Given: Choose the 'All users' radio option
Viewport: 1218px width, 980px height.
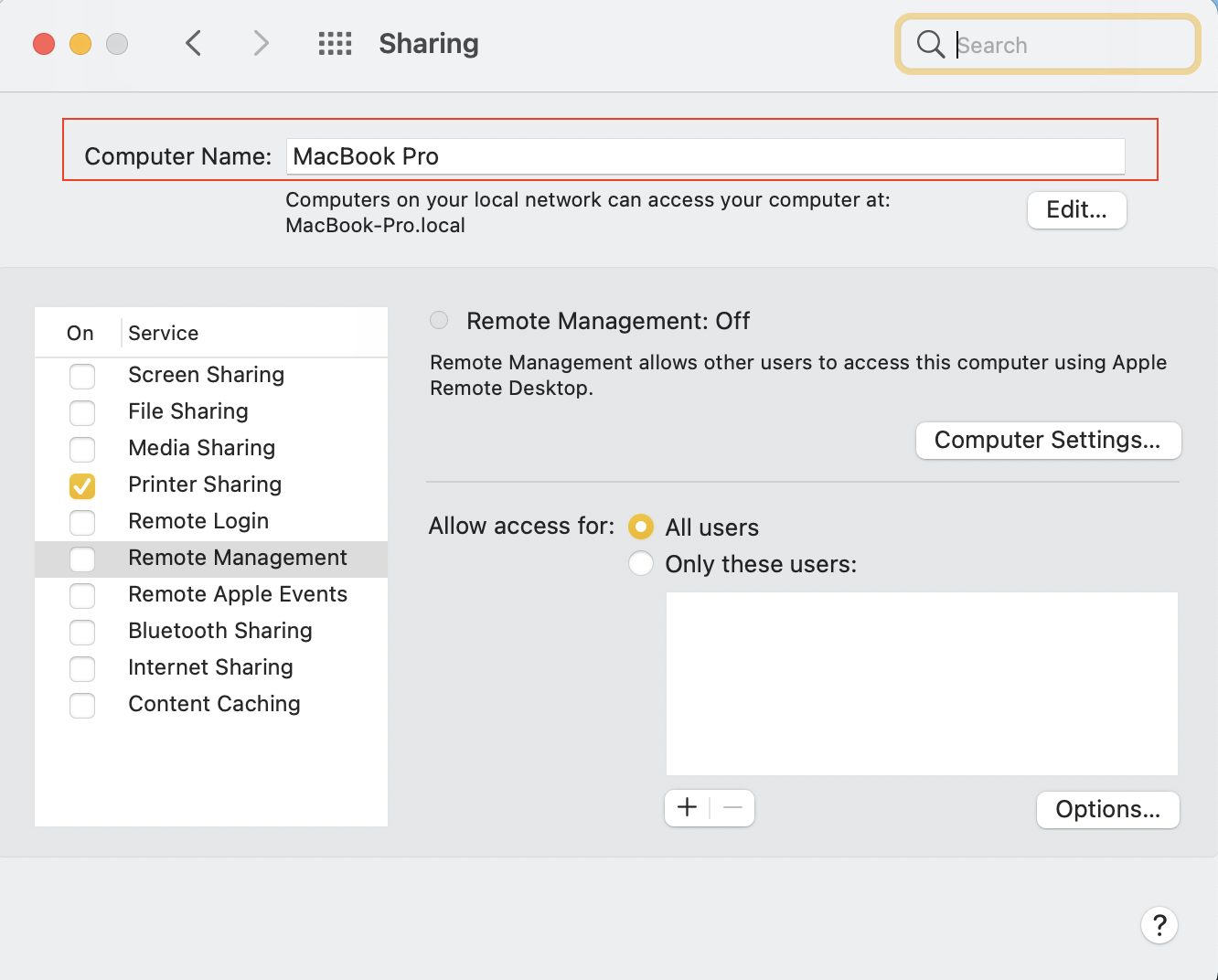Looking at the screenshot, I should tap(641, 527).
